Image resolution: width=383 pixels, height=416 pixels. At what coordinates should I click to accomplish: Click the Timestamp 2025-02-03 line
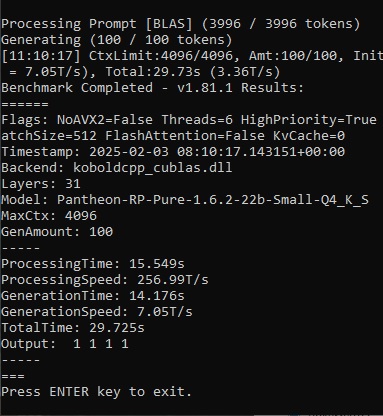coord(173,152)
